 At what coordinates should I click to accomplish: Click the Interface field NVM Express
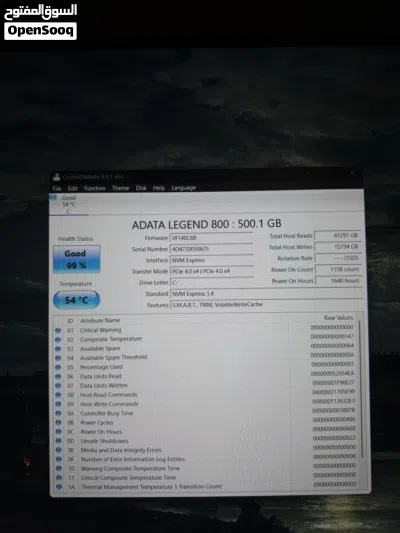click(211, 260)
